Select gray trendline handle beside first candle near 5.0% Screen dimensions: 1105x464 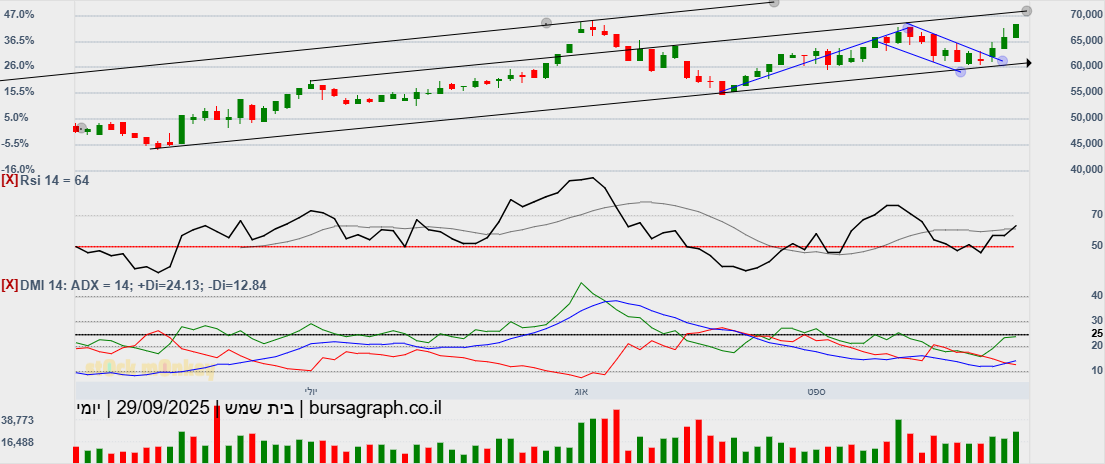pyautogui.click(x=82, y=128)
